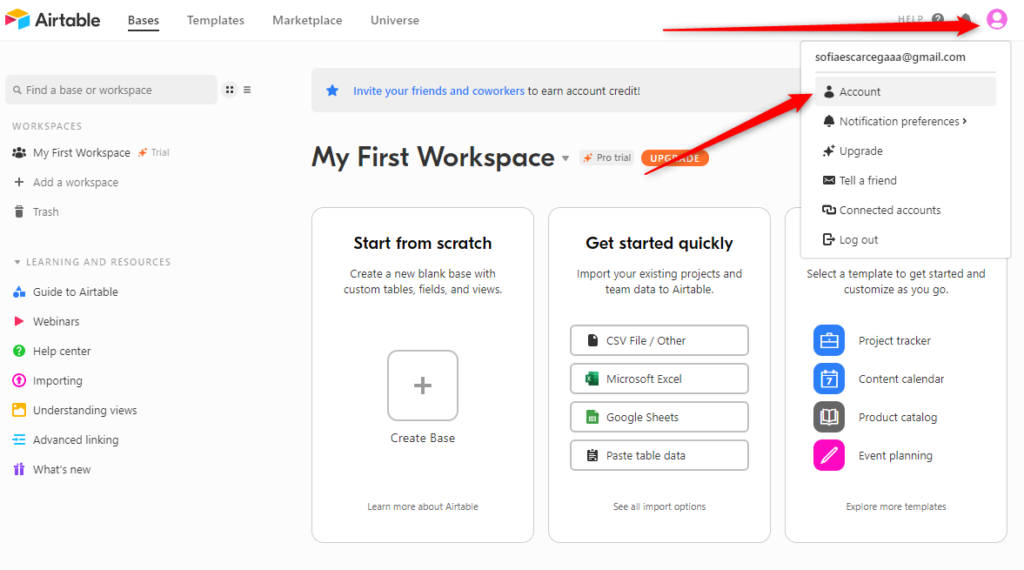Select Tell a friend menu item
This screenshot has width=1024, height=570.
[905, 180]
